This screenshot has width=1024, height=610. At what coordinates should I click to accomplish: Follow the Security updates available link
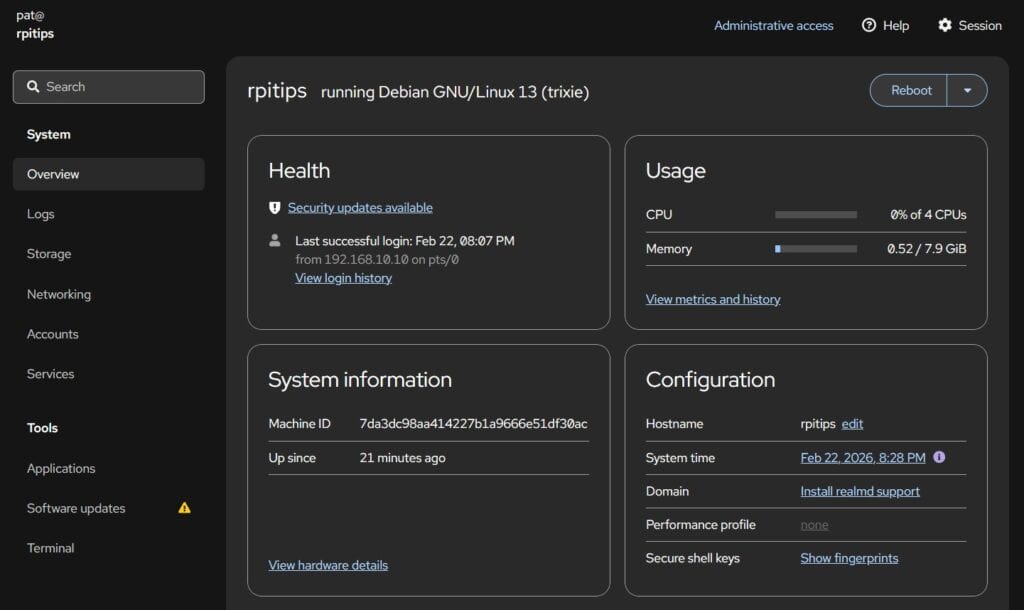[360, 208]
